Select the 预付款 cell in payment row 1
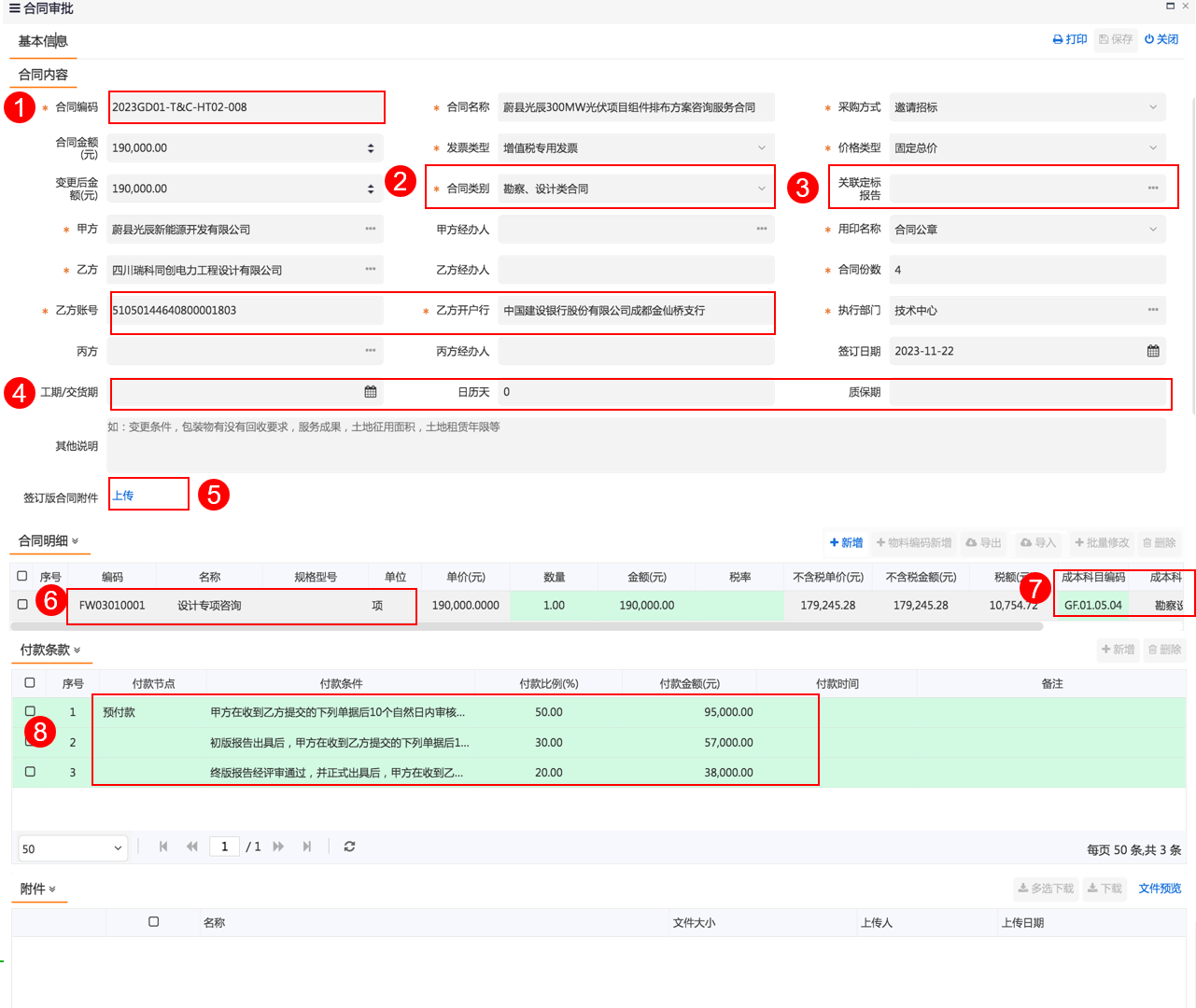The width and height of the screenshot is (1196, 1008). [153, 712]
